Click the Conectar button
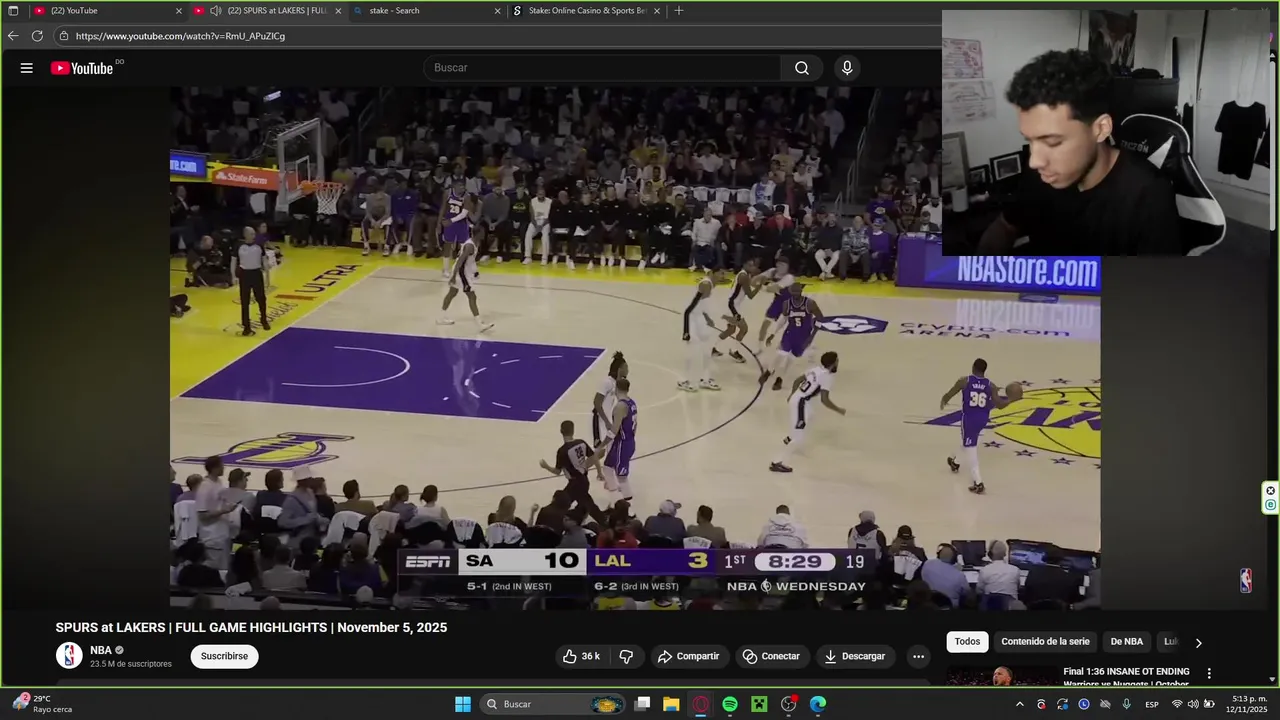The height and width of the screenshot is (720, 1280). (771, 656)
